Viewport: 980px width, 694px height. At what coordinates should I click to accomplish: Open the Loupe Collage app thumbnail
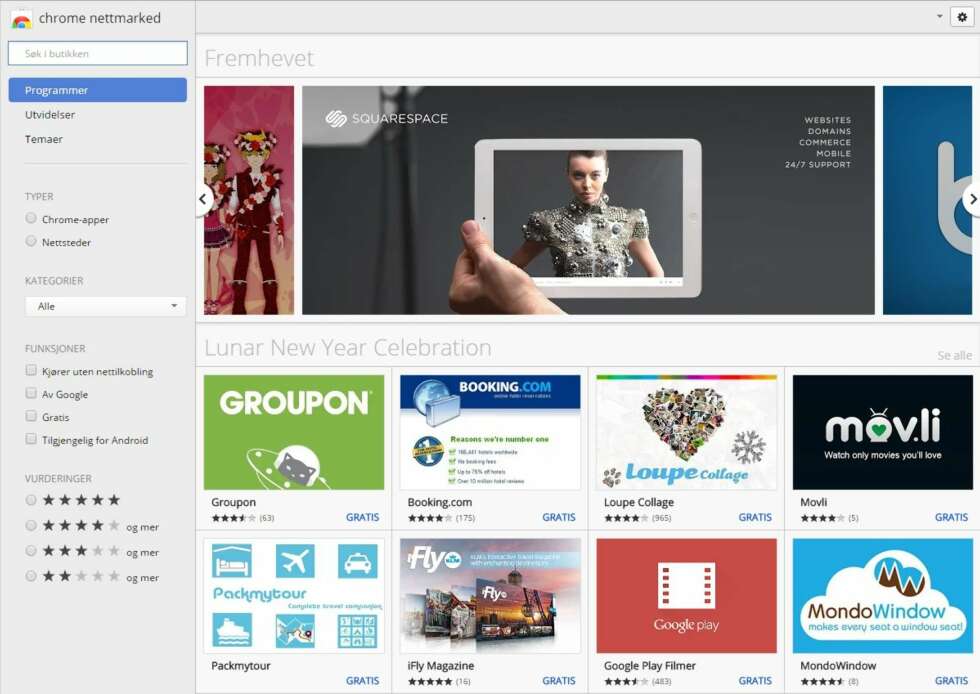pyautogui.click(x=686, y=432)
